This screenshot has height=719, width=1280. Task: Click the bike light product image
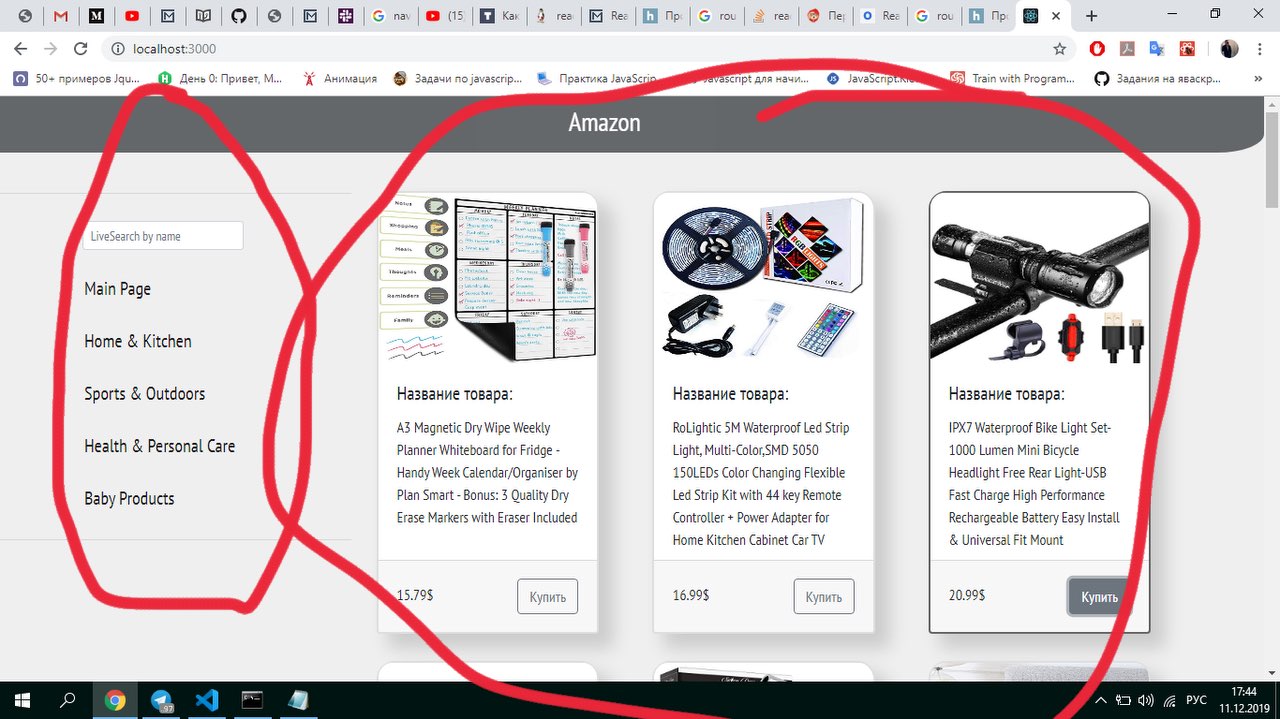click(x=1040, y=278)
